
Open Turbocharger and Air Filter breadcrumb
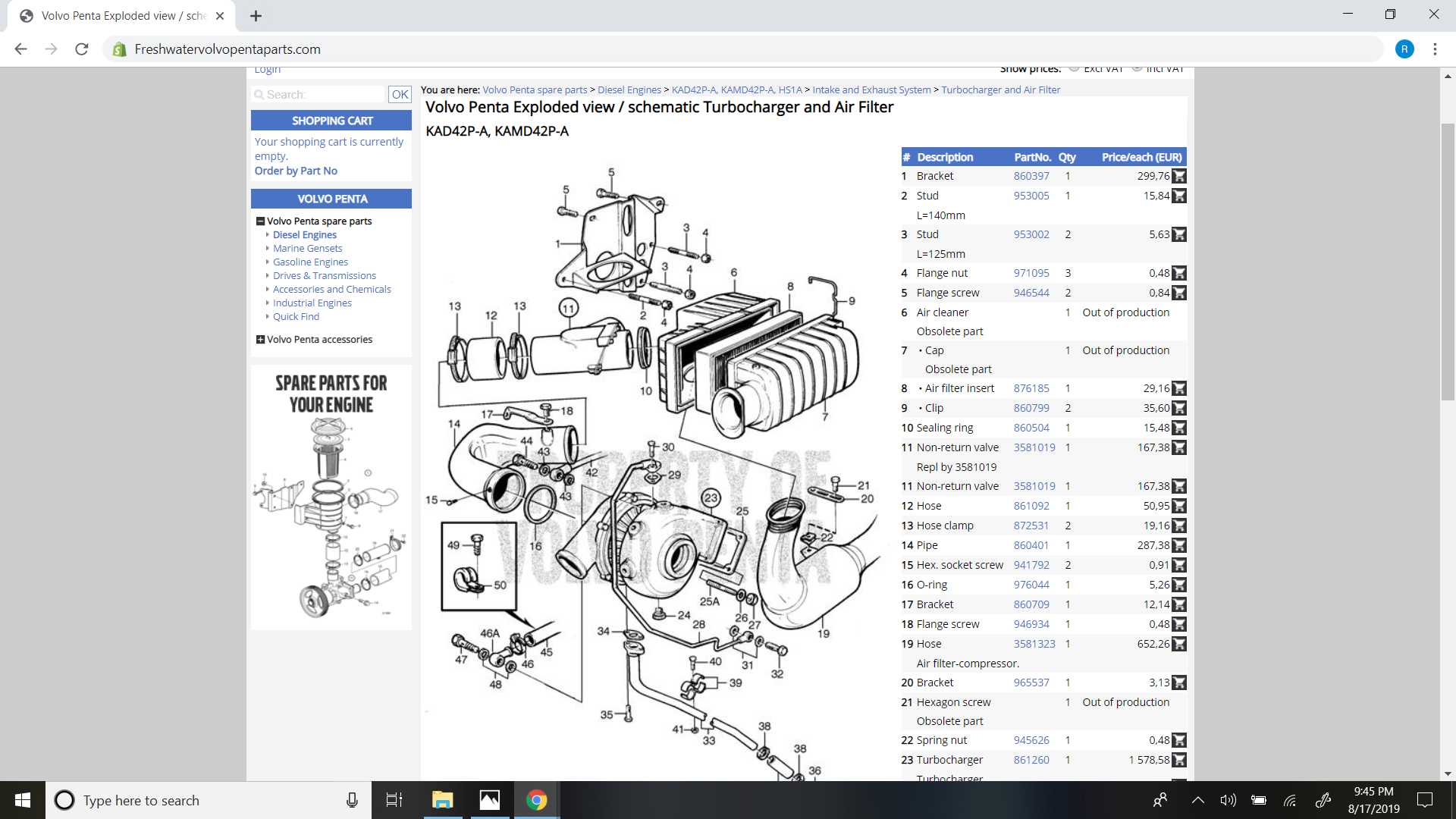pyautogui.click(x=1000, y=89)
